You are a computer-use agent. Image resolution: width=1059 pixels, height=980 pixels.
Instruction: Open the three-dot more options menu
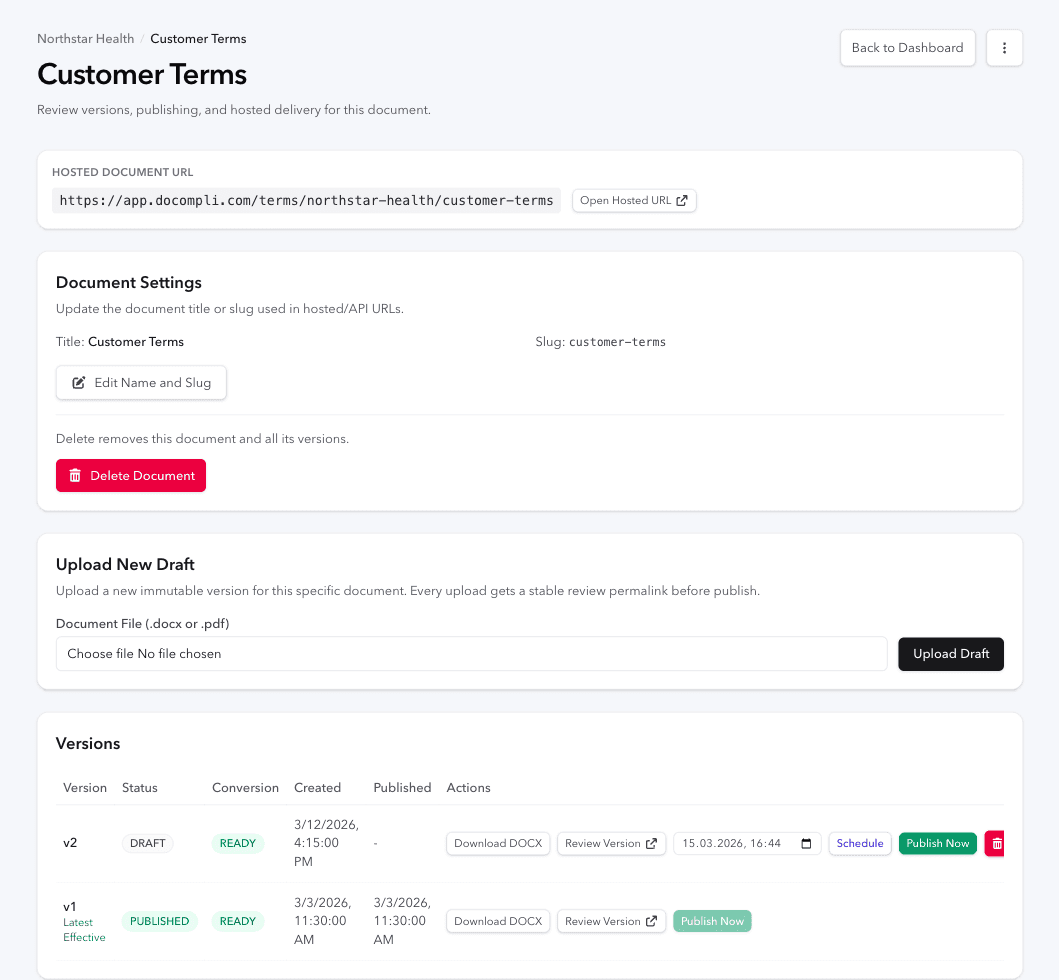1004,48
